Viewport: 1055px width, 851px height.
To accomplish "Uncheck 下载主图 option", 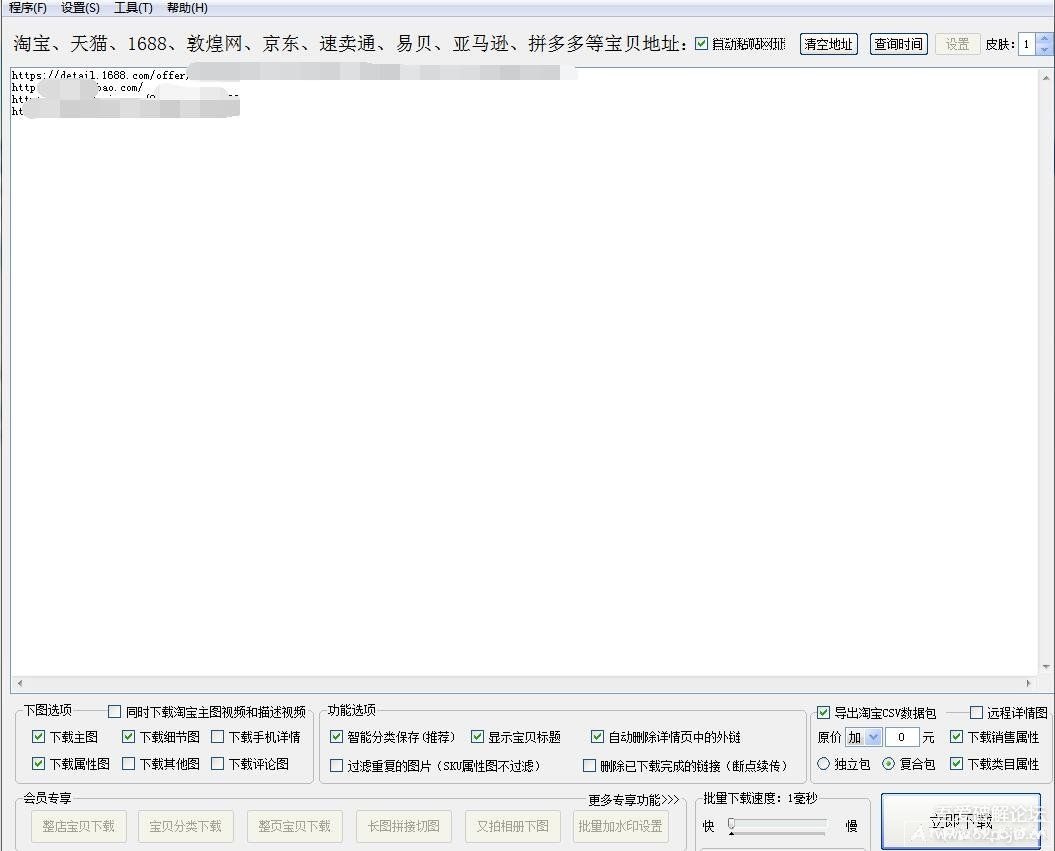I will point(39,737).
